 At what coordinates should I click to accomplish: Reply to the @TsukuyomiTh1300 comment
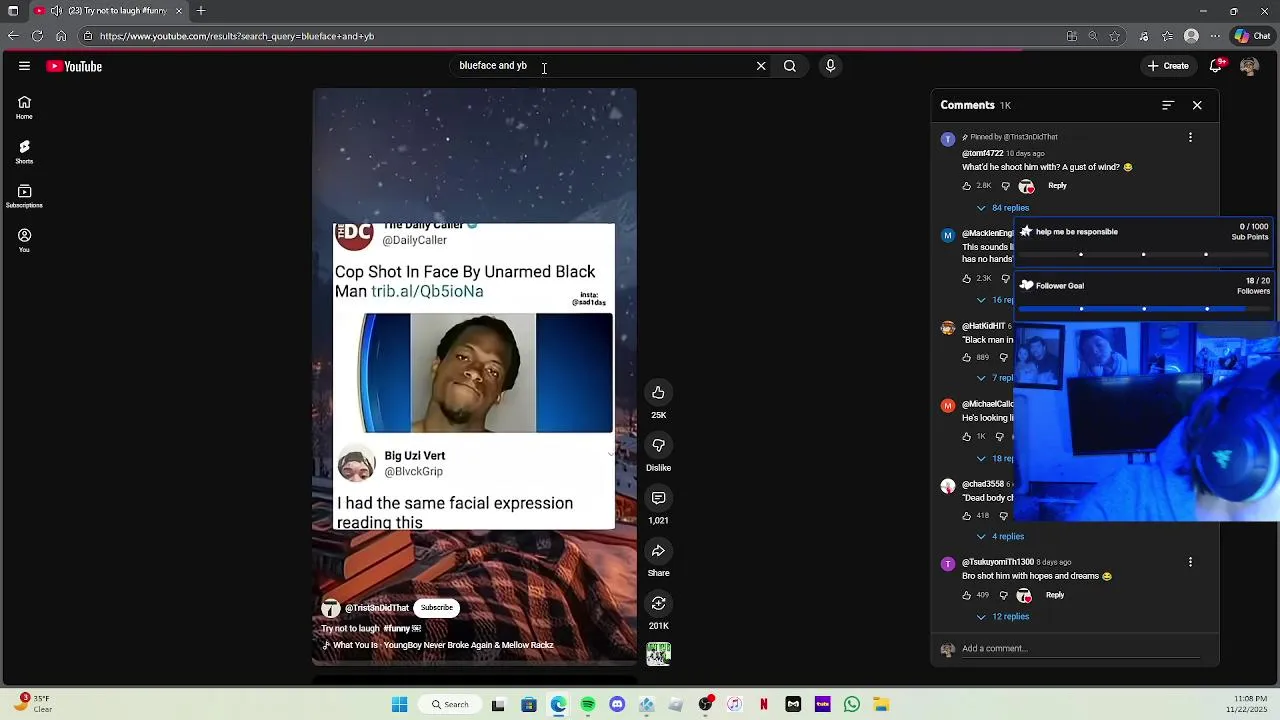coord(1055,595)
